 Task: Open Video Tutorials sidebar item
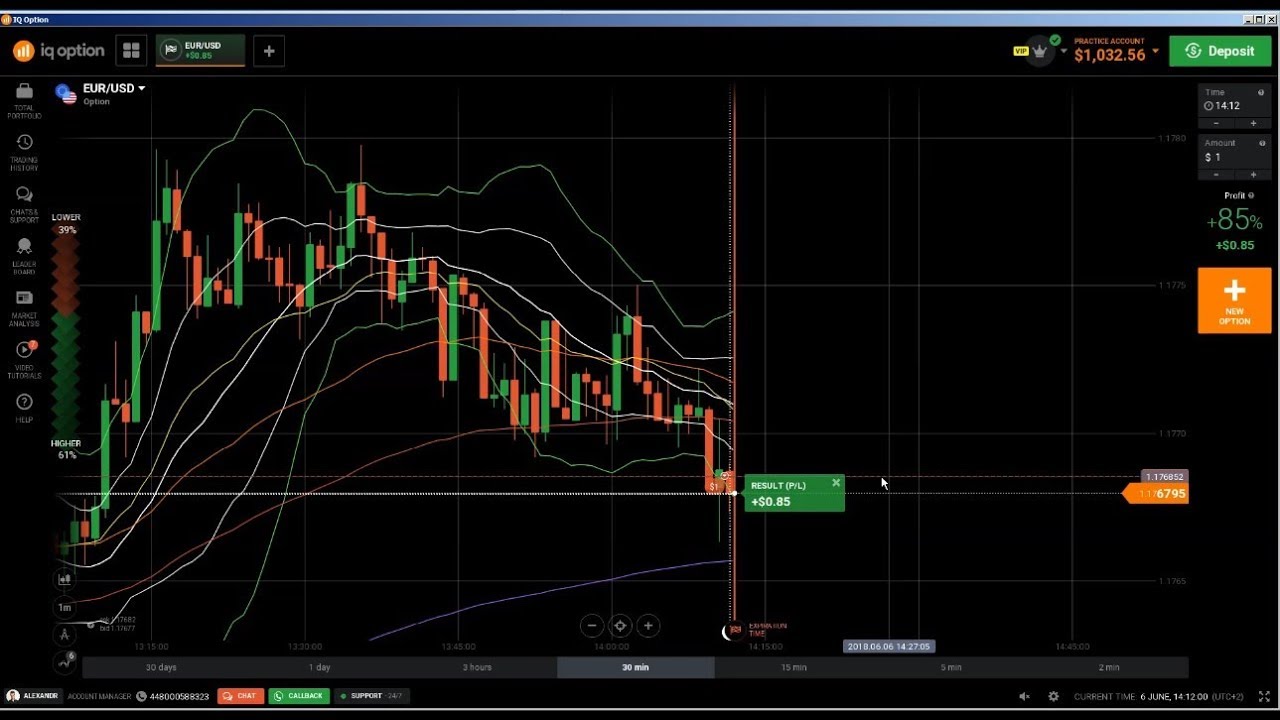(x=24, y=360)
